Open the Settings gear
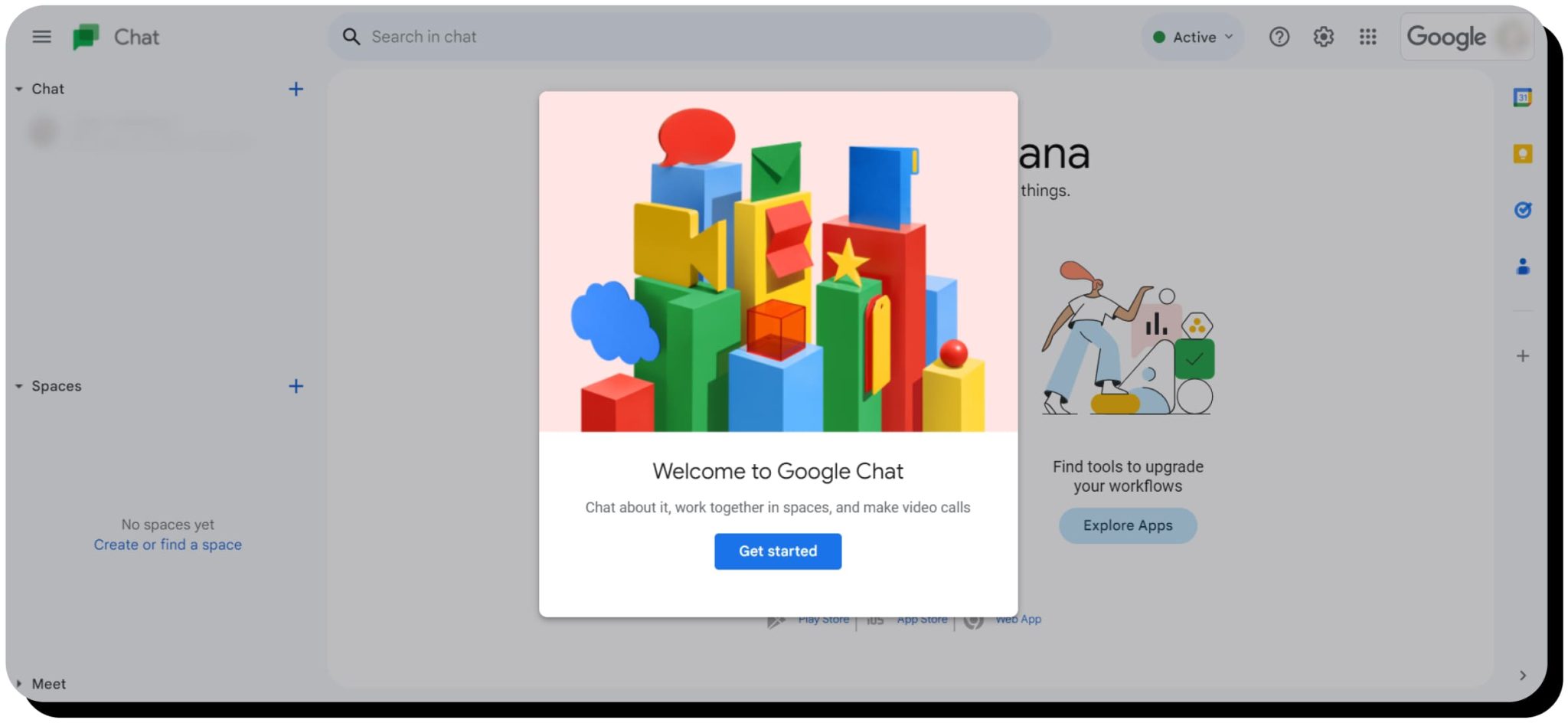Screen dimensions: 1568x723 coord(1322,36)
